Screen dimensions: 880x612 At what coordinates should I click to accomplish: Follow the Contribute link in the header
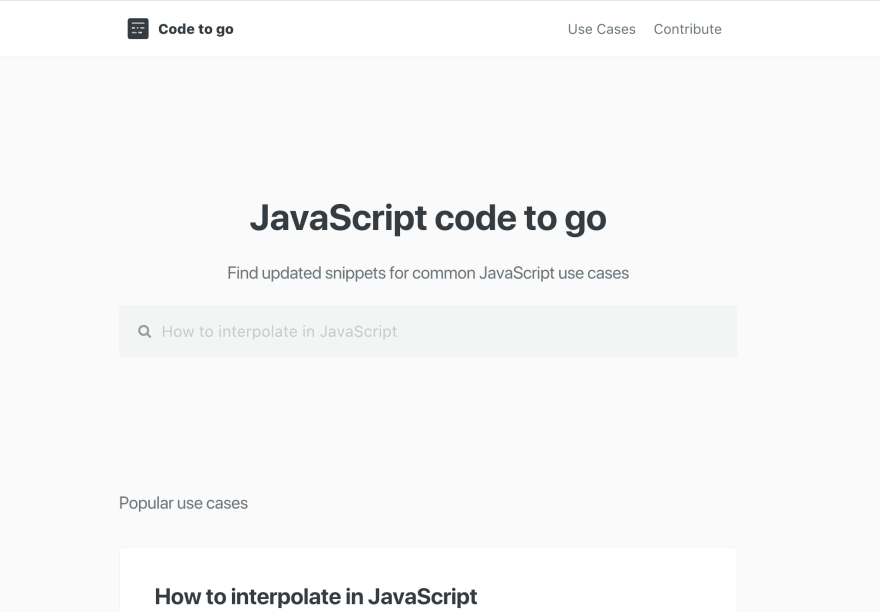click(688, 29)
